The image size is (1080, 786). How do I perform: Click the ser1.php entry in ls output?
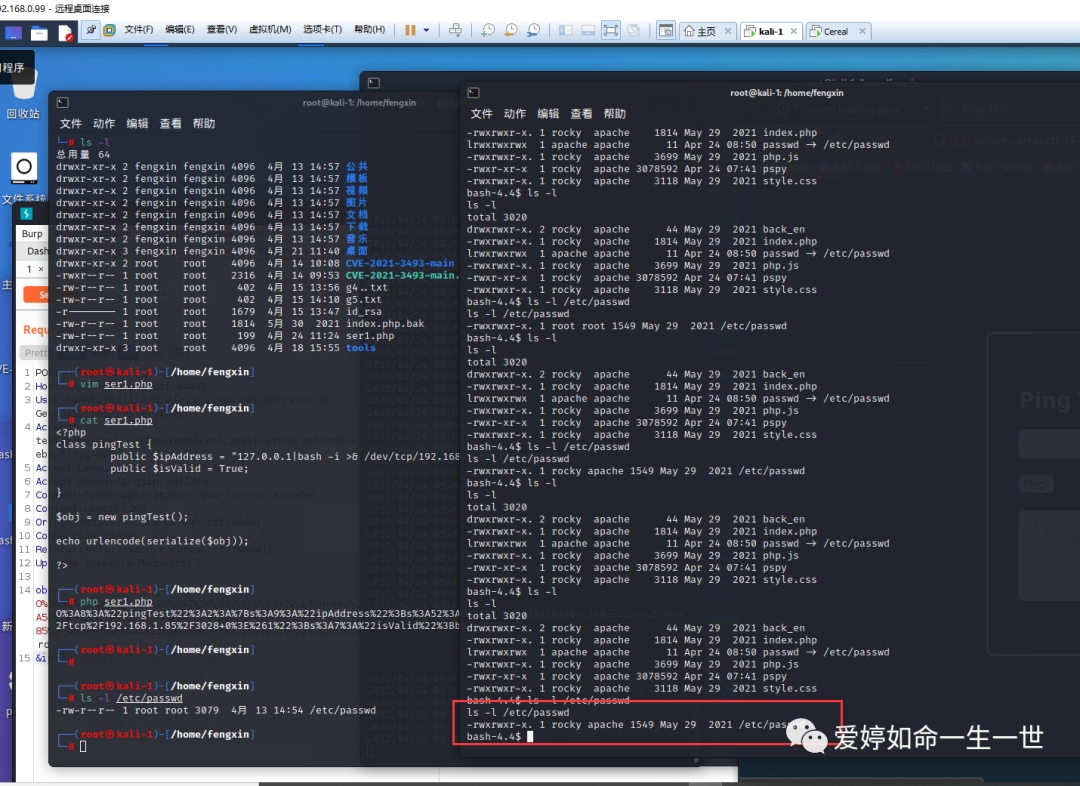[370, 336]
